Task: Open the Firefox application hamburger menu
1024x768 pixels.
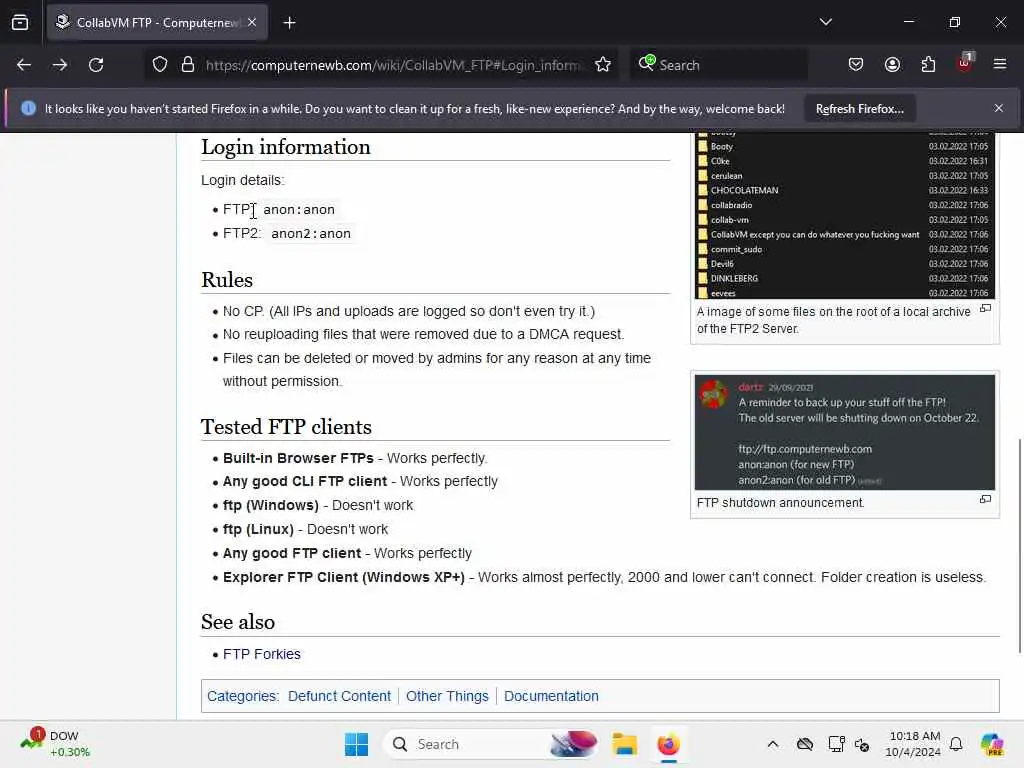Action: 1000,64
